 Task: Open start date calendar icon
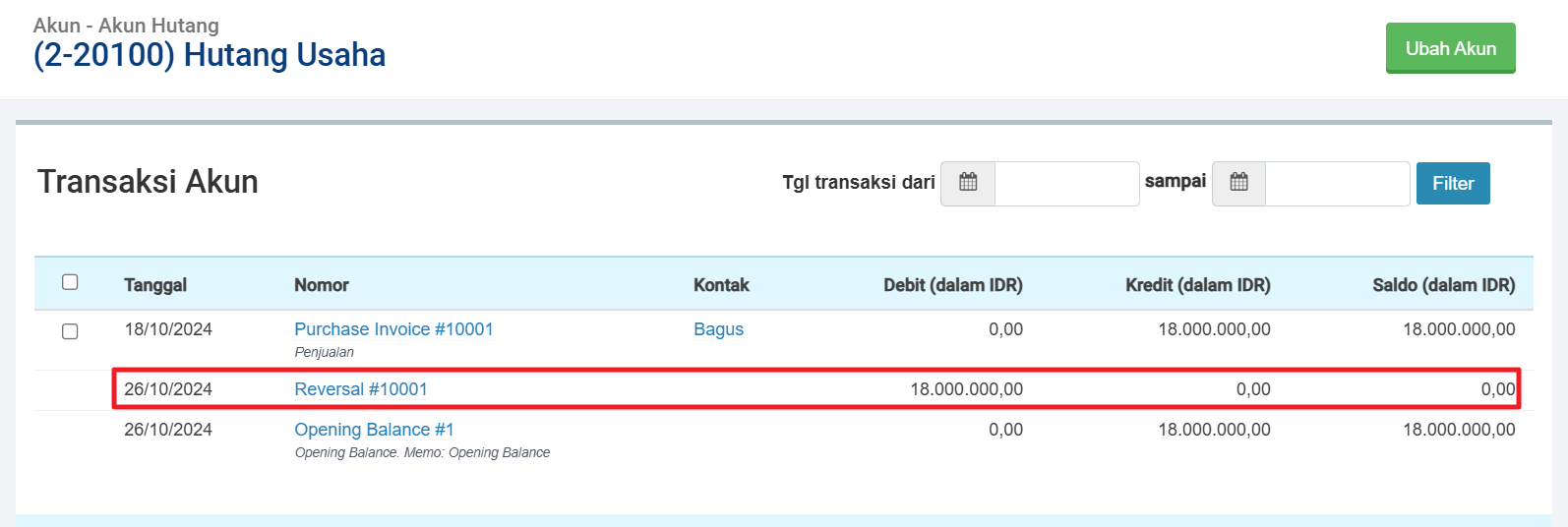click(x=968, y=183)
